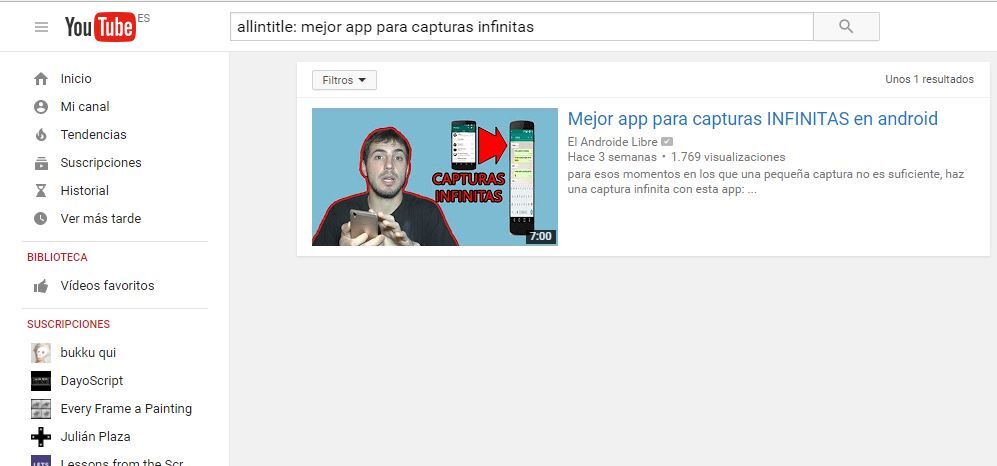Screen dimensions: 997x466
Task: Open the hamburger guide menu
Action: click(x=41, y=27)
